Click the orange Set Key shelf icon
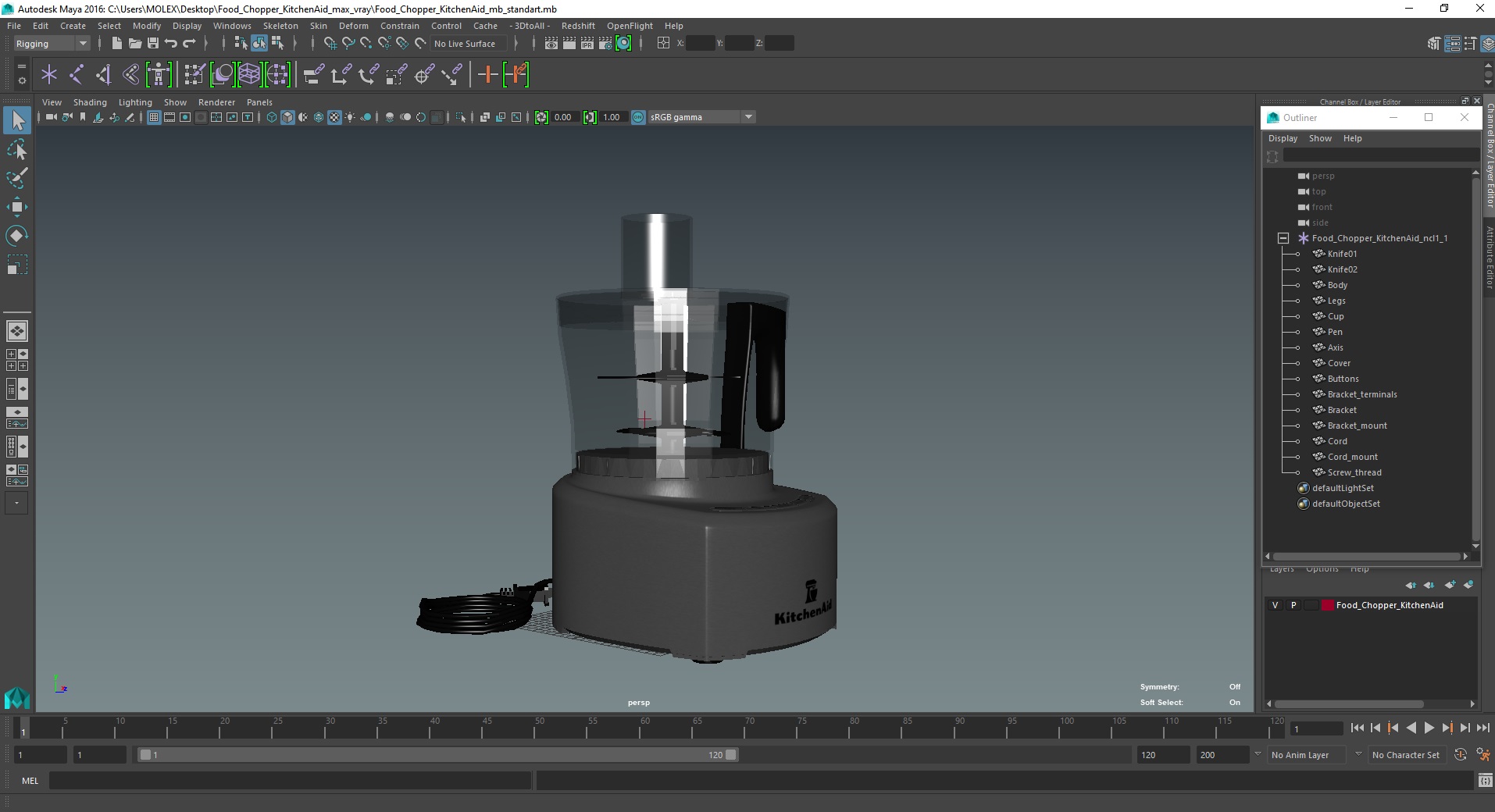This screenshot has width=1495, height=812. [487, 75]
